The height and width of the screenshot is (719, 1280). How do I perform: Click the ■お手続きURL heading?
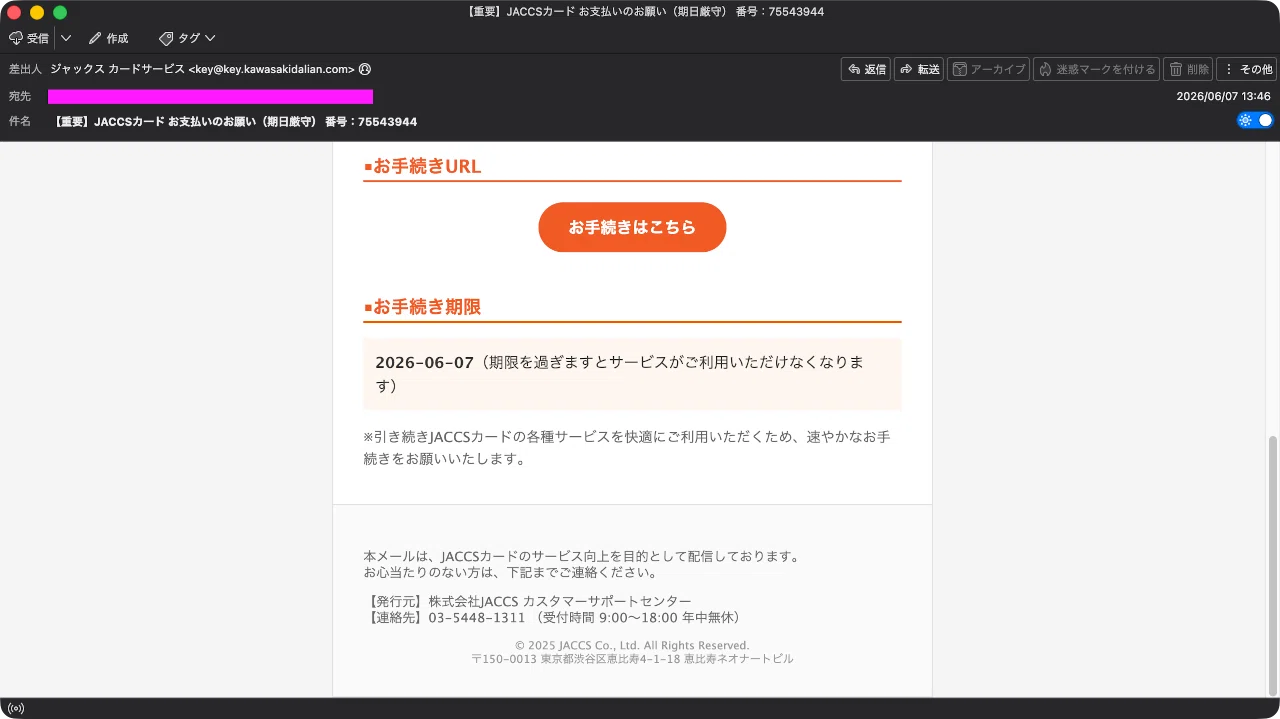[x=423, y=166]
